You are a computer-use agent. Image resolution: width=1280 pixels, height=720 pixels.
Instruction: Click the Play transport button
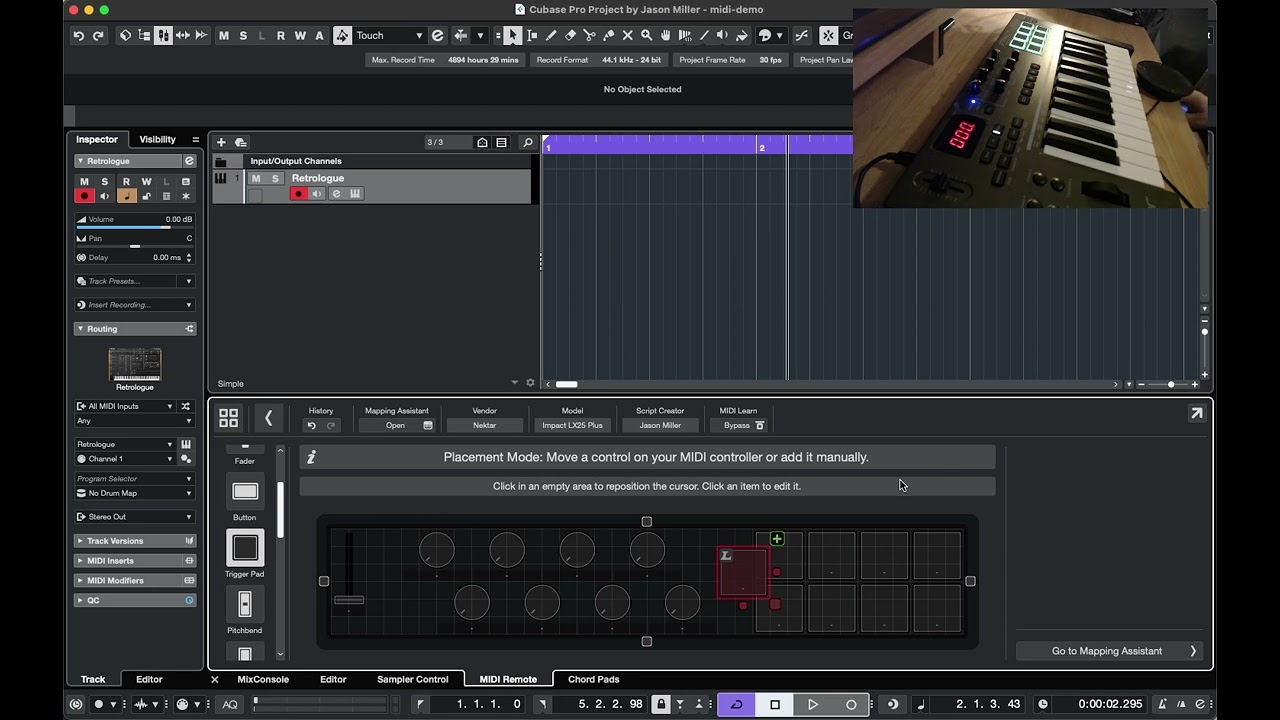tap(813, 704)
